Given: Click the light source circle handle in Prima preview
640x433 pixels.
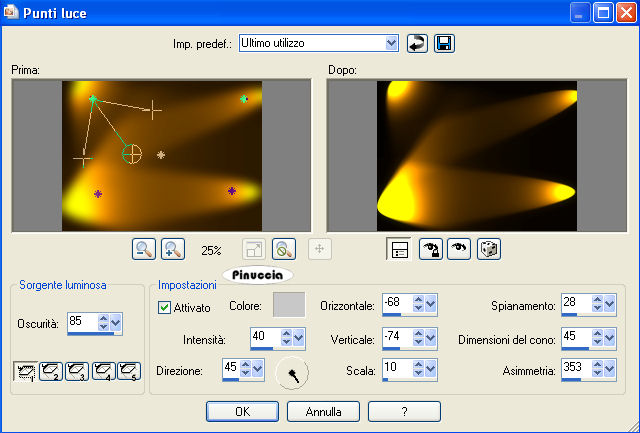Looking at the screenshot, I should 132,154.
